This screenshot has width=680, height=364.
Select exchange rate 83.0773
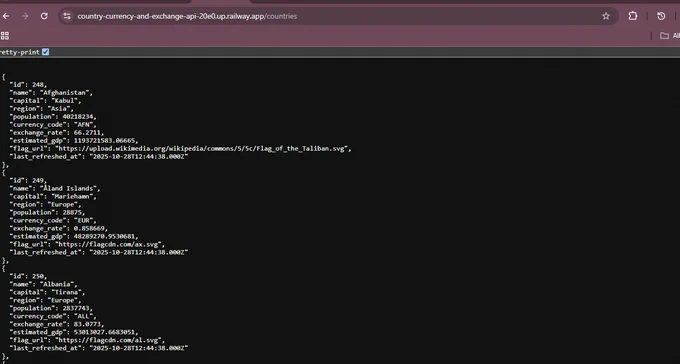87,324
